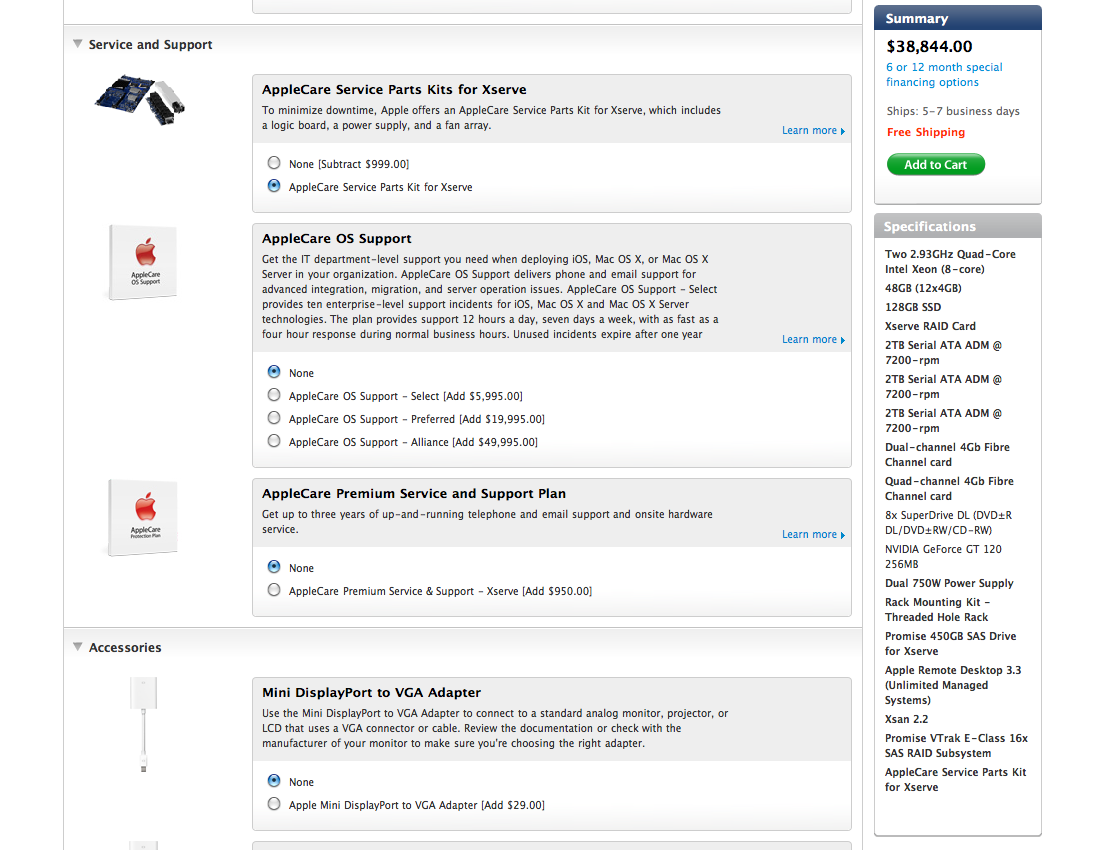Click the 48GB (12x4GB) specification
The image size is (1099, 850).
pyautogui.click(x=923, y=288)
